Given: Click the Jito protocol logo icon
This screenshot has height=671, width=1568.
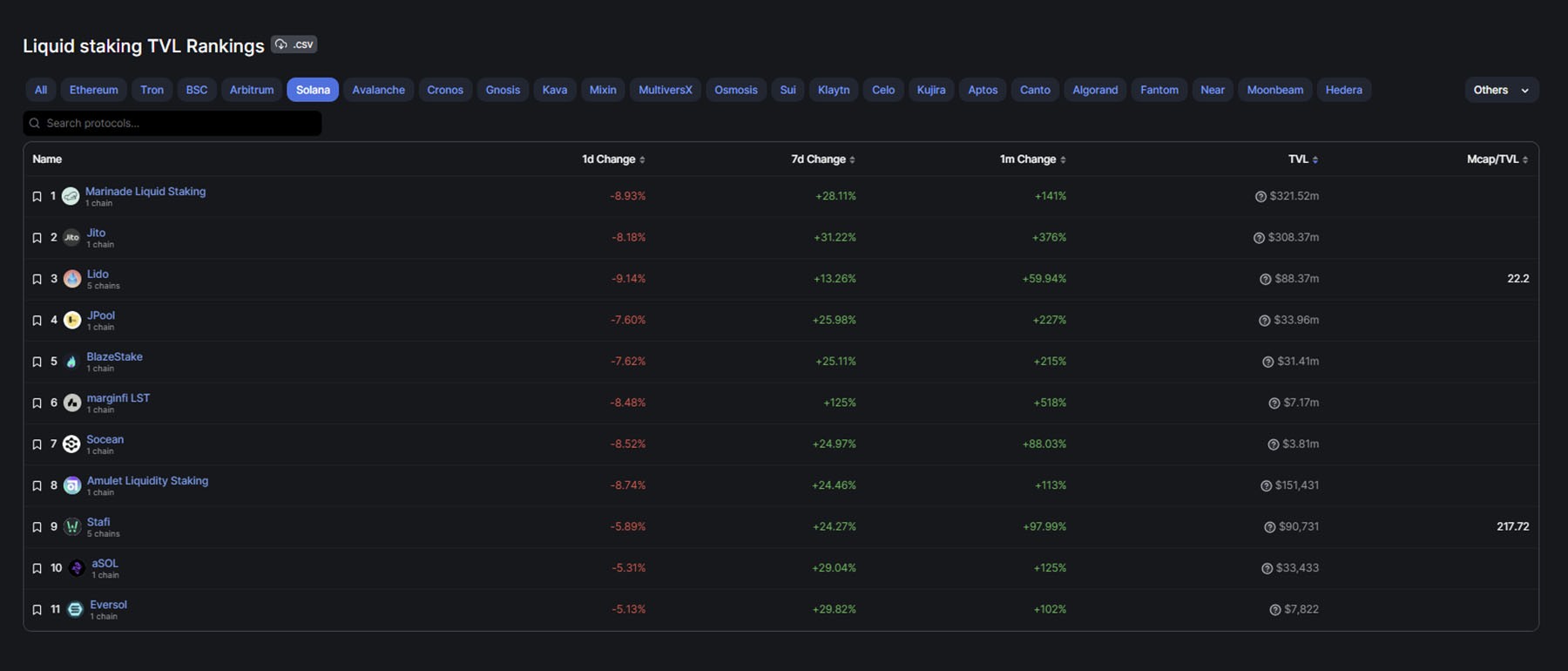Looking at the screenshot, I should (x=71, y=237).
